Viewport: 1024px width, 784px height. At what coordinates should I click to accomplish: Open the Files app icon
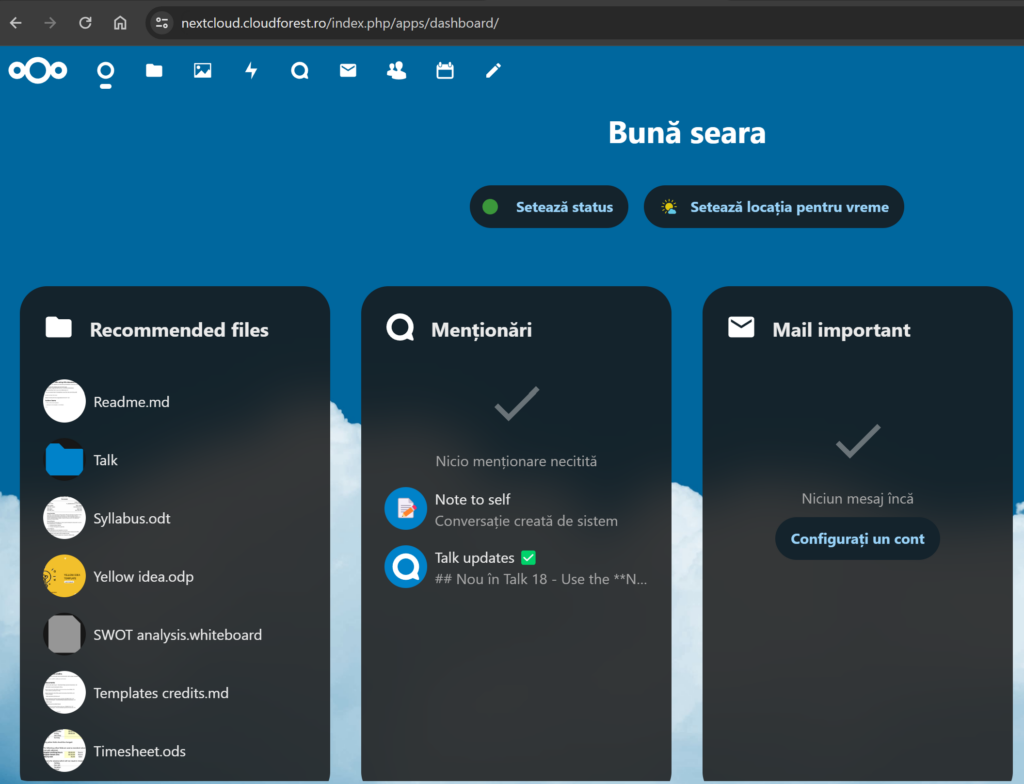pyautogui.click(x=154, y=71)
